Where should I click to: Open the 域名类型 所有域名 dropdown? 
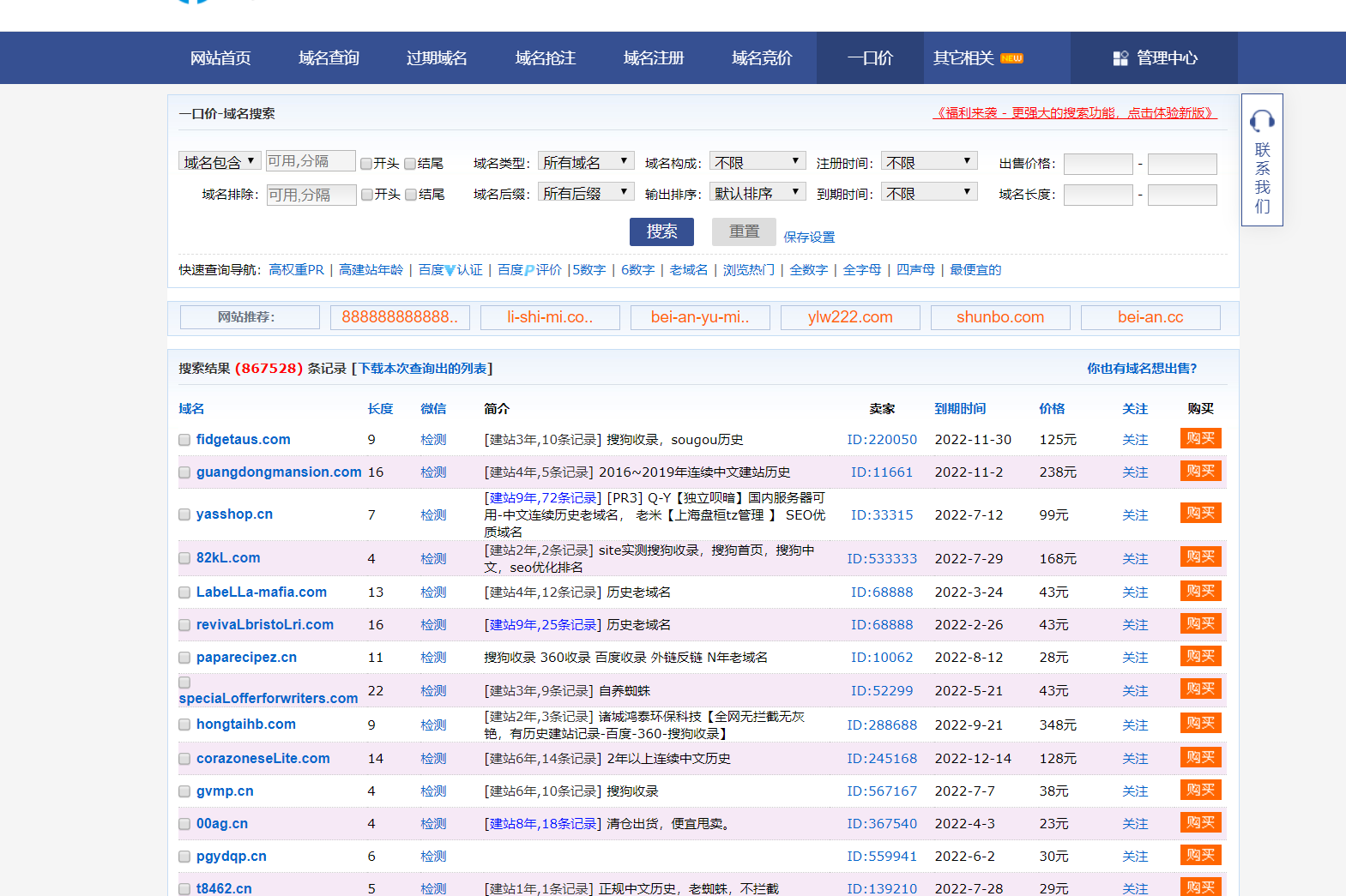tap(586, 161)
